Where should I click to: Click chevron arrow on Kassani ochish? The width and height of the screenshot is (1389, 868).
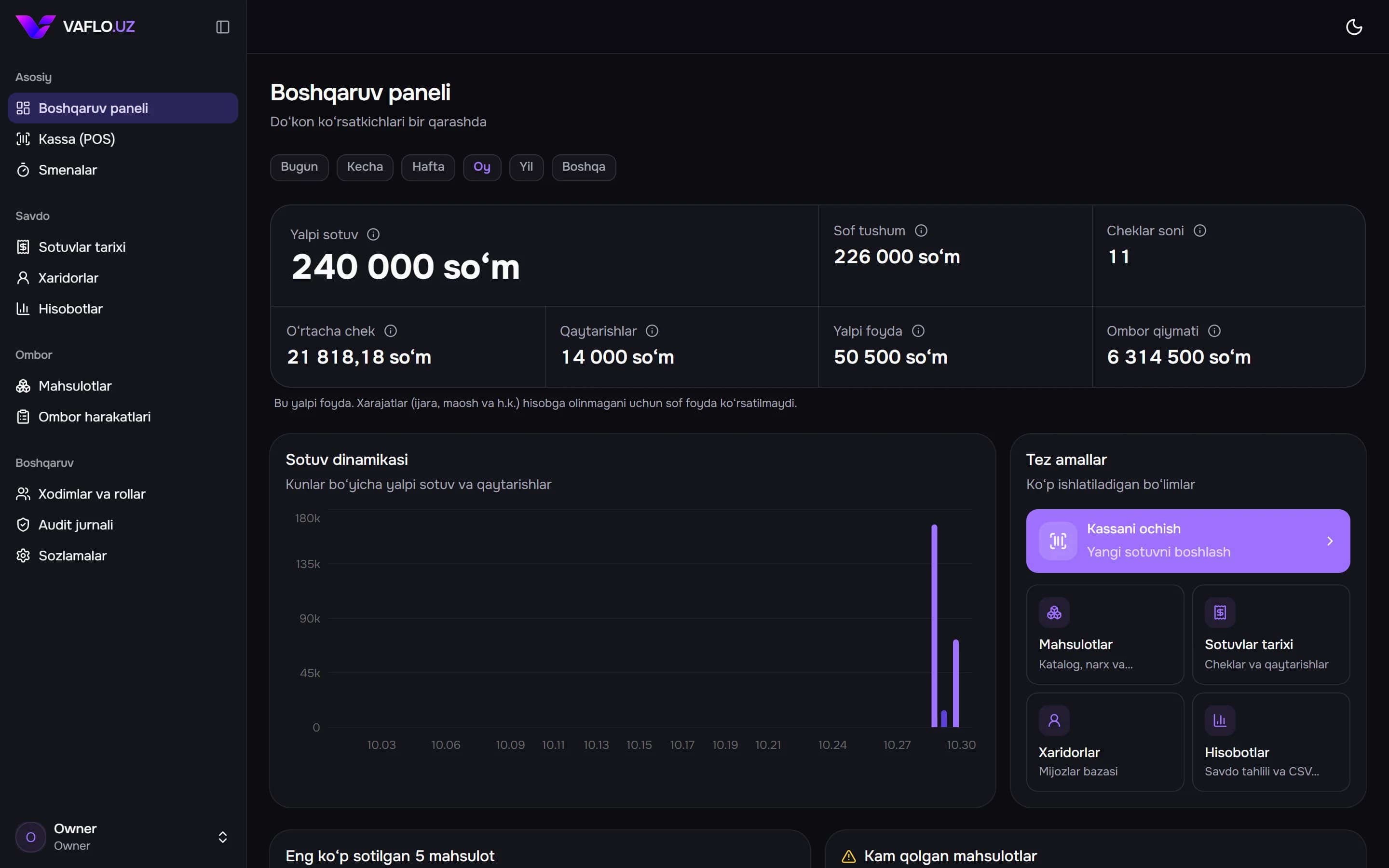[x=1330, y=541]
